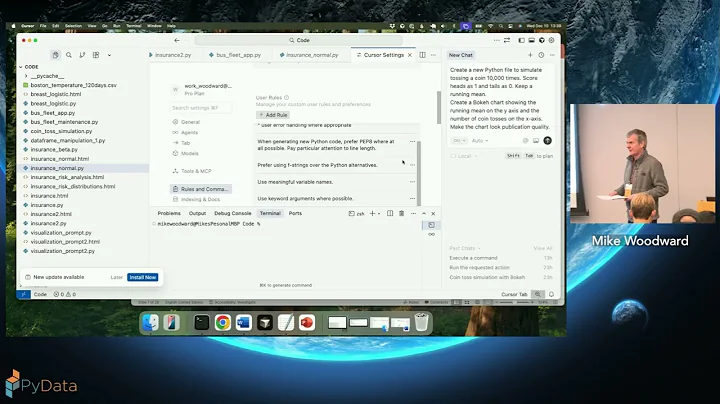Open the Local environment dropdown

click(465, 156)
